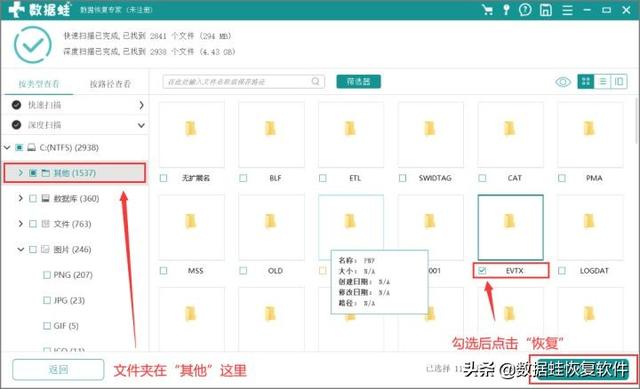Screen dimensions: 640x389
Task: Open the shopping cart purchase icon
Action: [487, 9]
